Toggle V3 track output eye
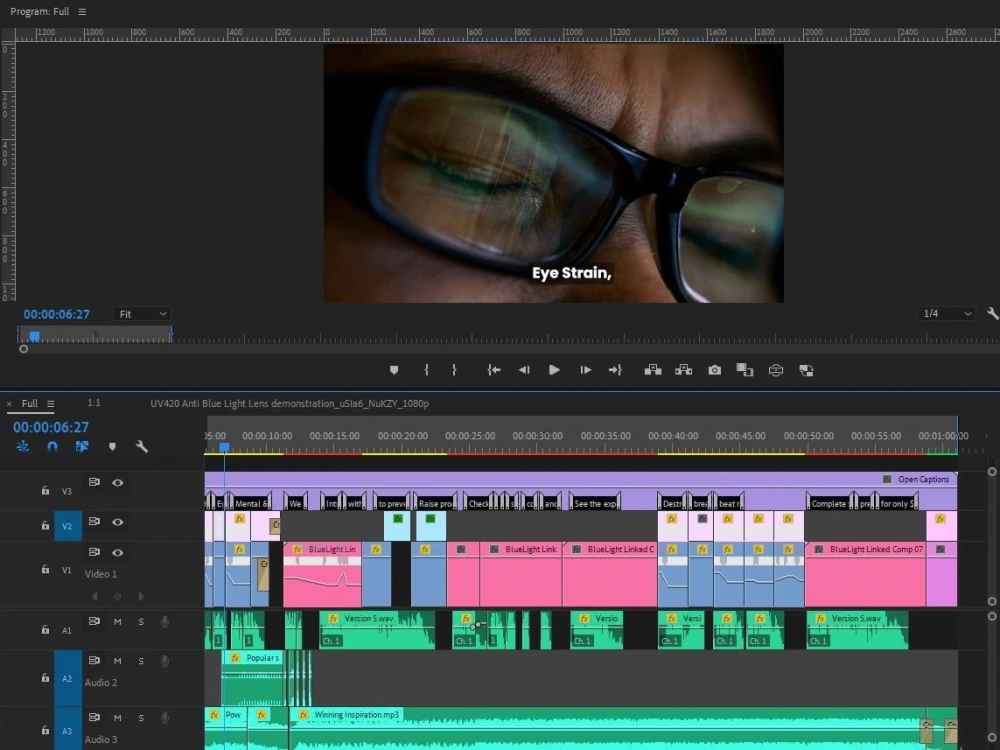Image resolution: width=1000 pixels, height=750 pixels. pyautogui.click(x=118, y=483)
